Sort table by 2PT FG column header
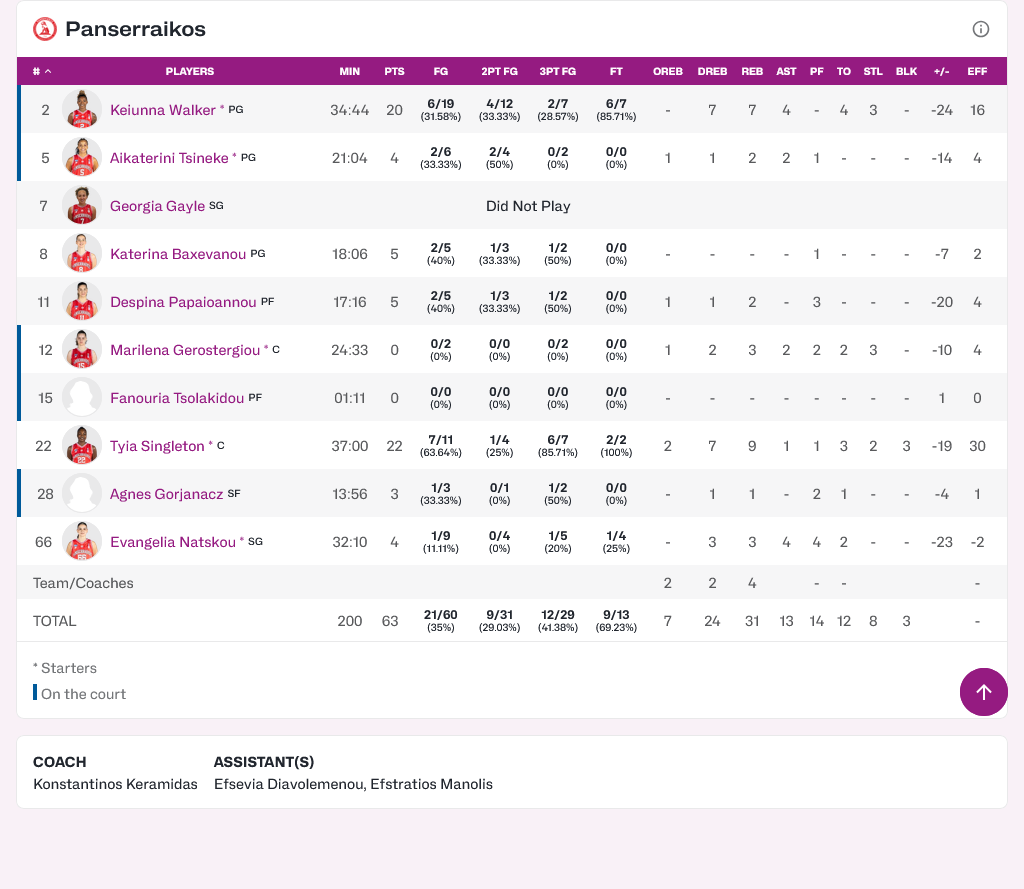The height and width of the screenshot is (889, 1024). [x=500, y=71]
